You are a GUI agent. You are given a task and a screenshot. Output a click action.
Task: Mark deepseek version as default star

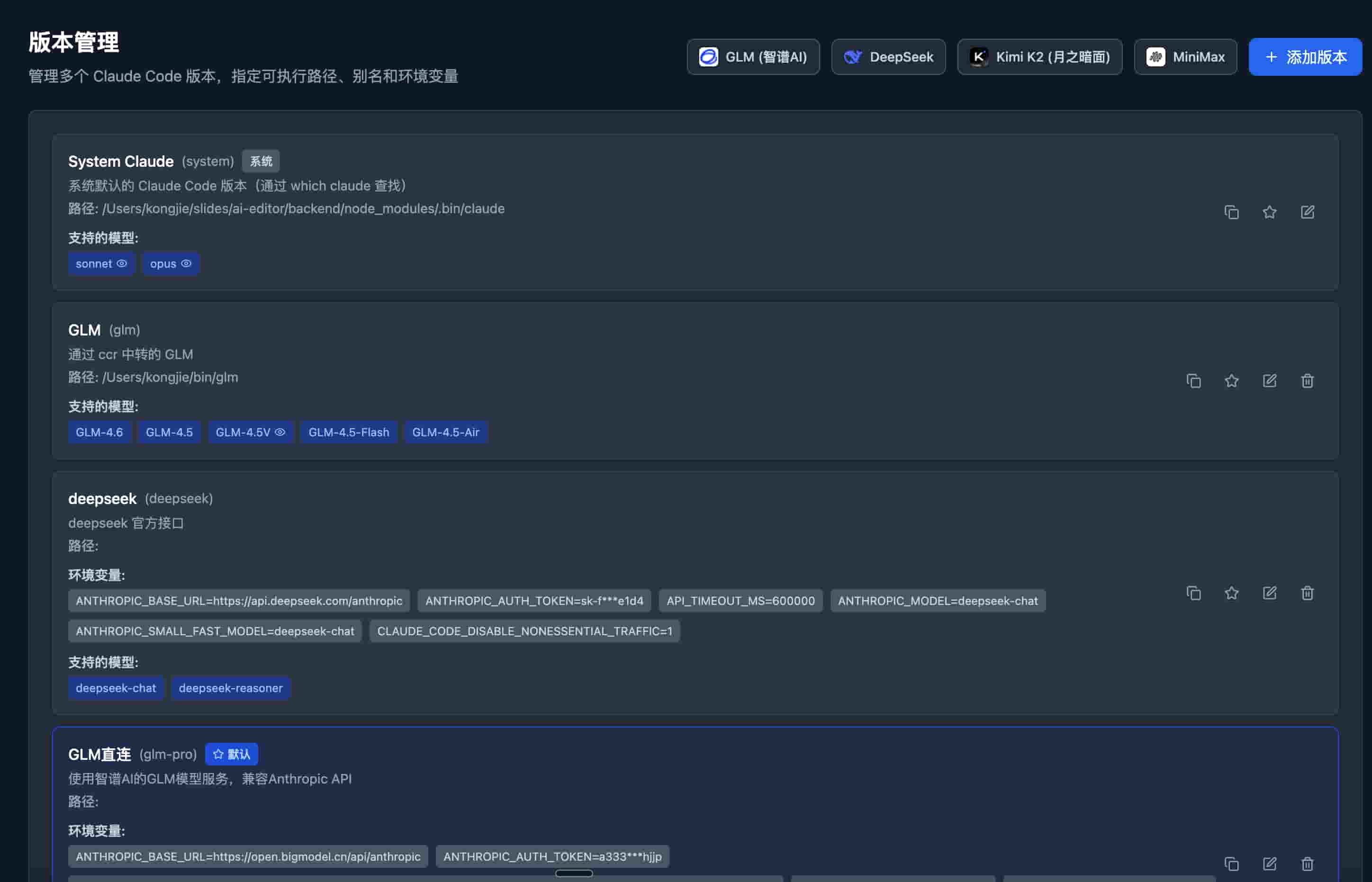click(1231, 594)
